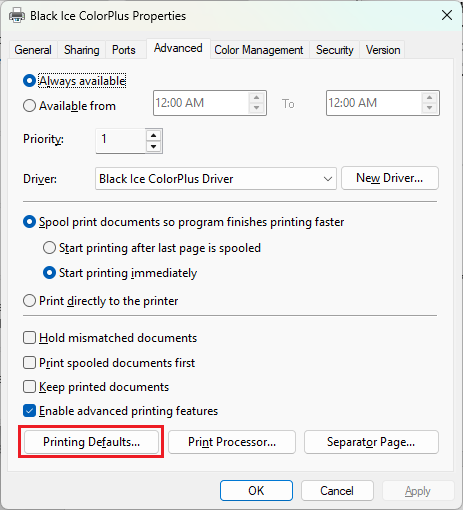Click the Priority number field
This screenshot has width=463, height=510.
[x=121, y=141]
